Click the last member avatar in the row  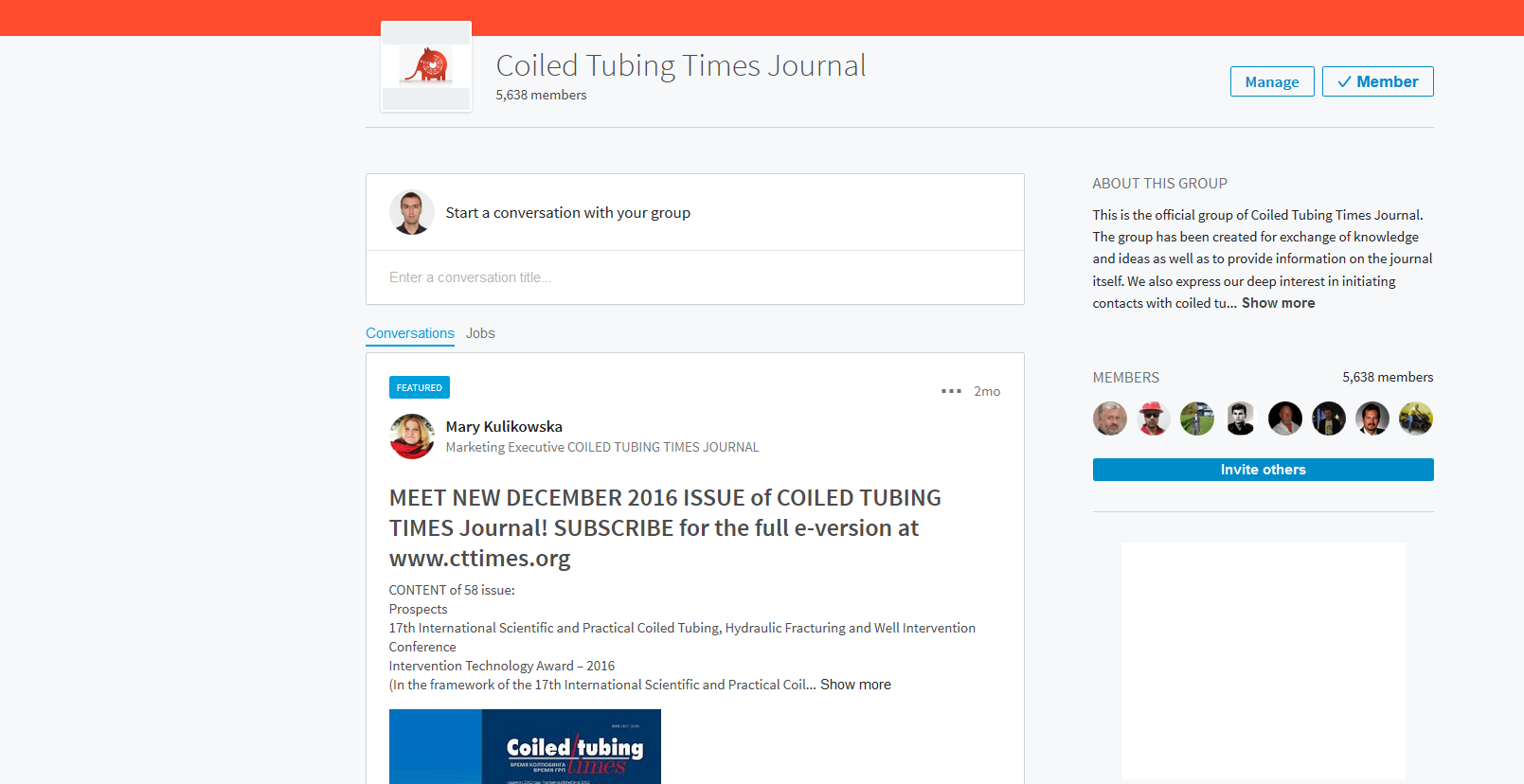(x=1416, y=419)
